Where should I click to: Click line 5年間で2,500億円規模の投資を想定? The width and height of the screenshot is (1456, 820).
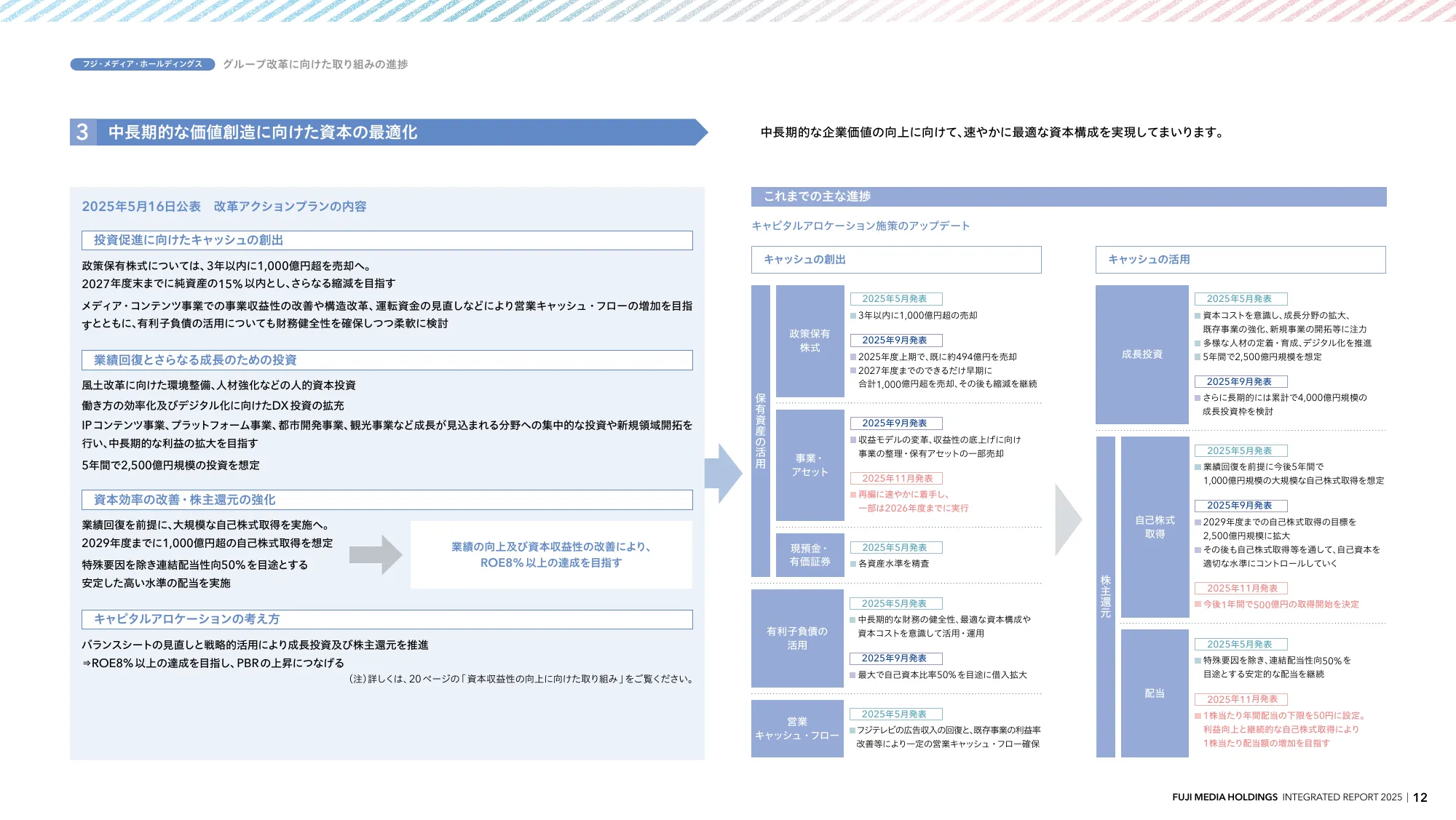[171, 466]
